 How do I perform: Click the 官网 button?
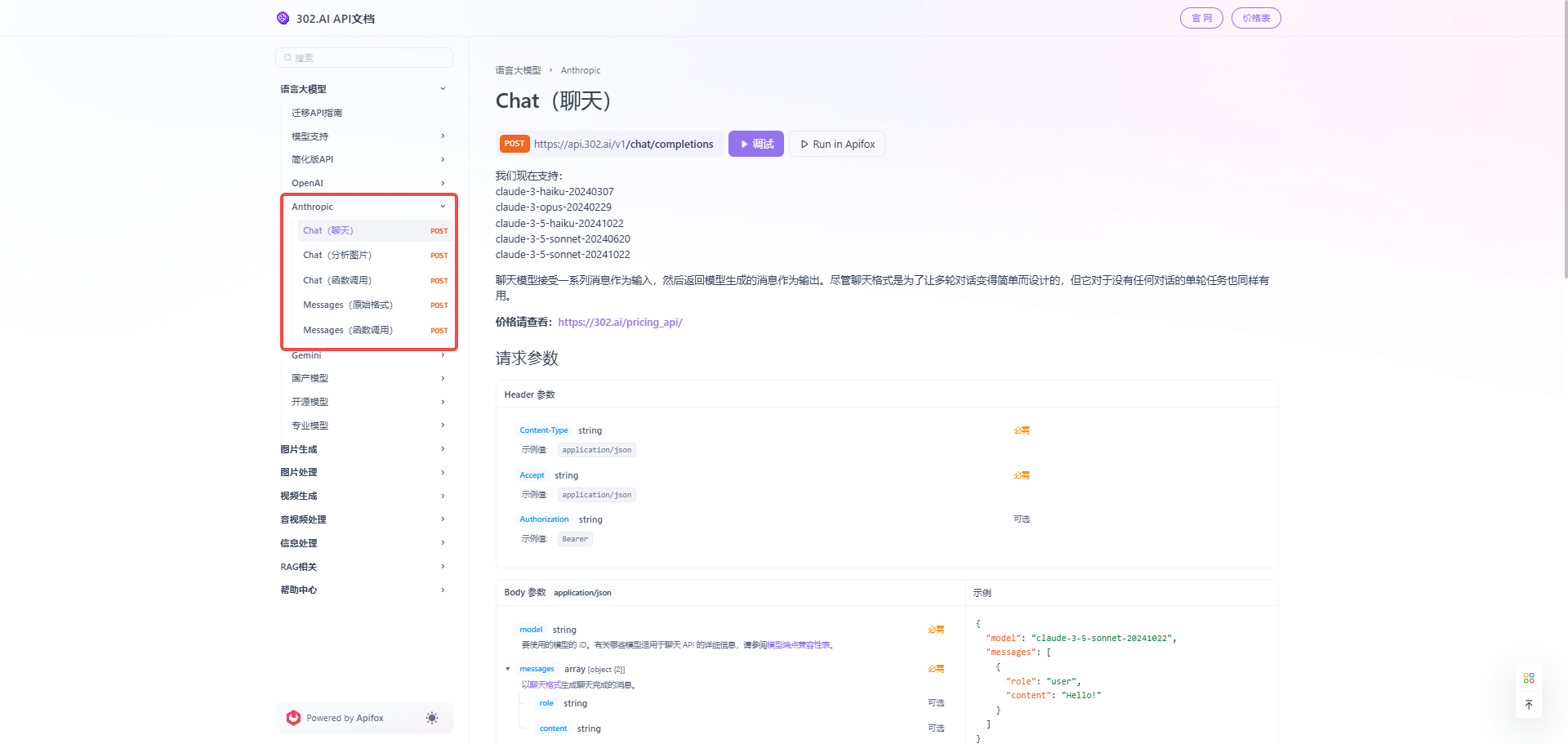[1201, 18]
